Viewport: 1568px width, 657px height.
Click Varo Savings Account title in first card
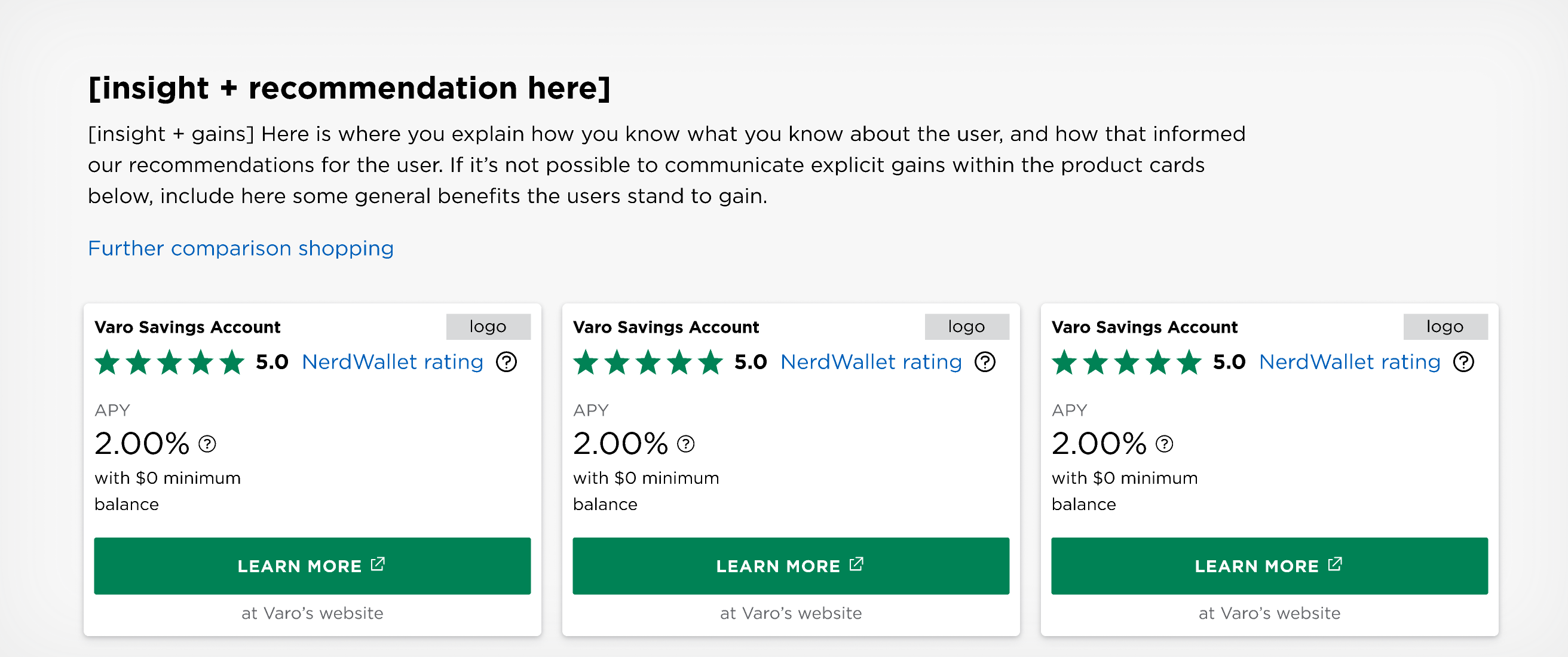187,327
